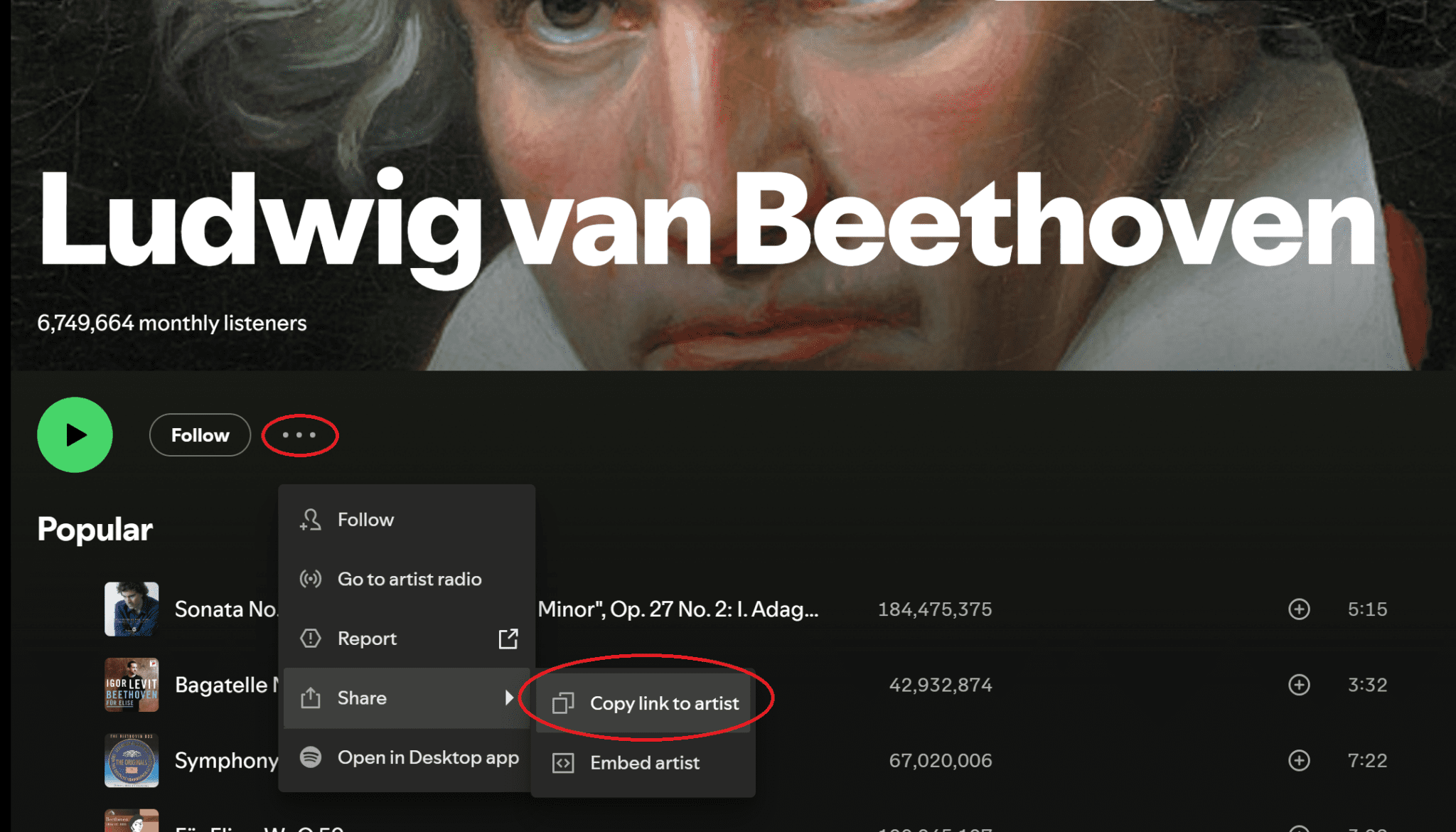Click the Spotify logo beside Open in Desktop app
The width and height of the screenshot is (1456, 832).
[311, 757]
